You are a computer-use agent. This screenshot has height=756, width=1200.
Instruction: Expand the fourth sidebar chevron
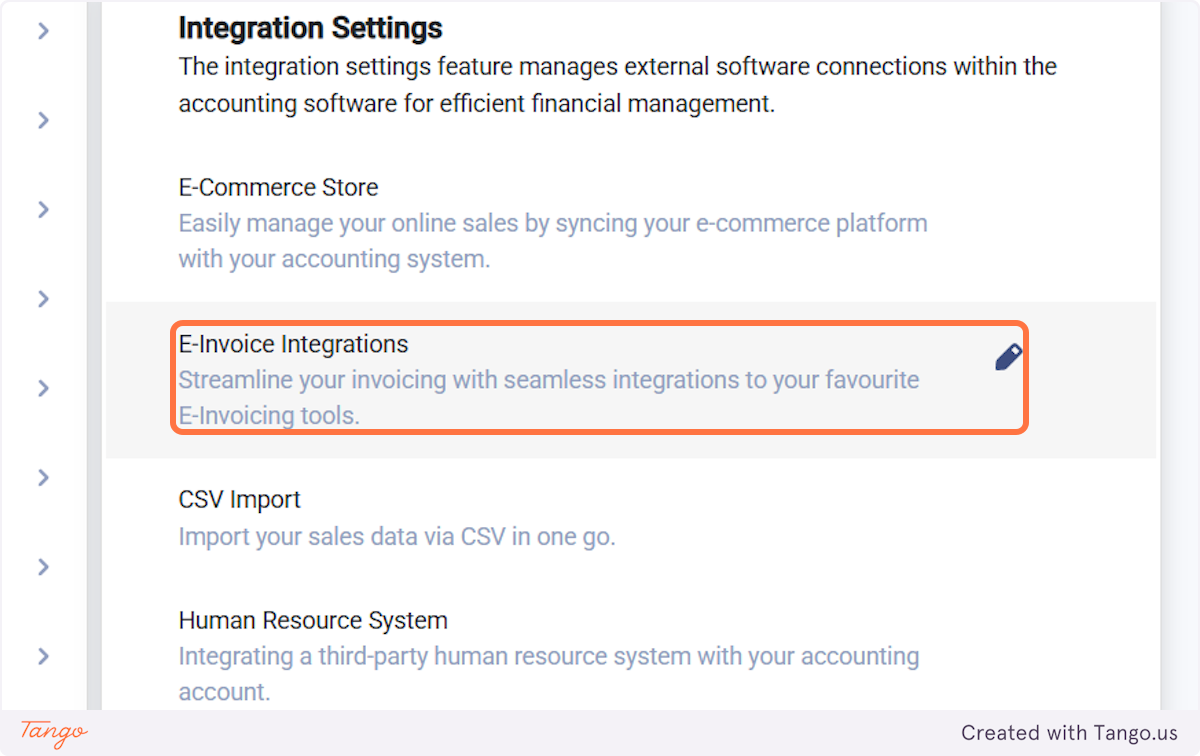click(x=42, y=298)
